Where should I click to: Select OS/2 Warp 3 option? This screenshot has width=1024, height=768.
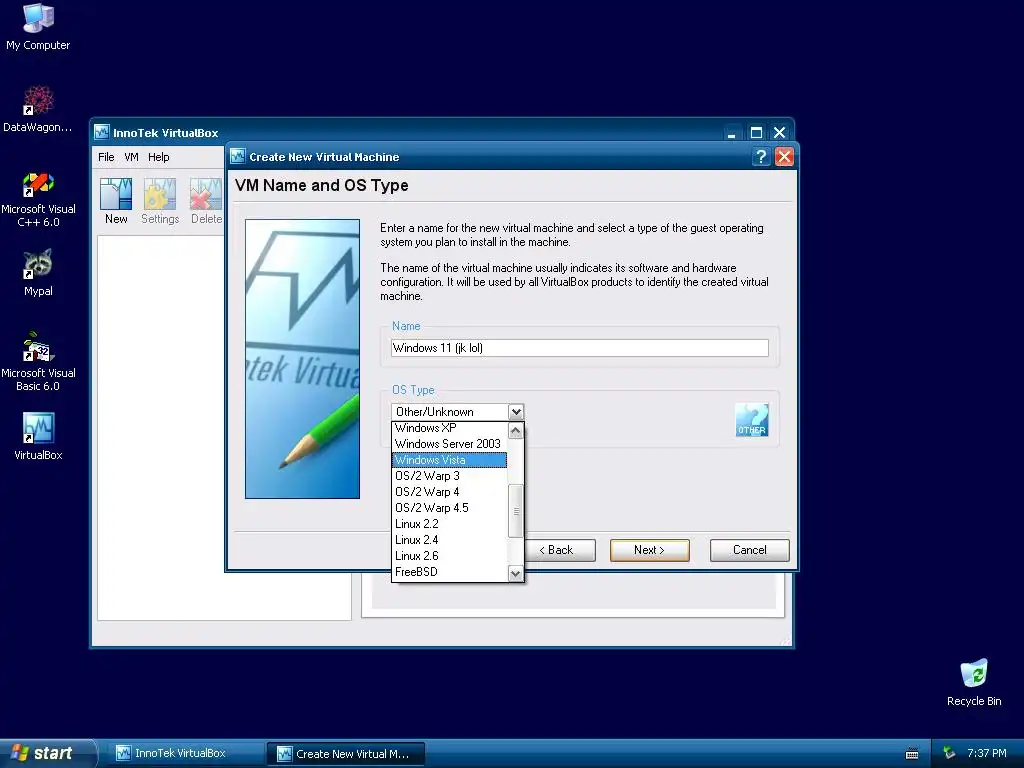point(449,476)
